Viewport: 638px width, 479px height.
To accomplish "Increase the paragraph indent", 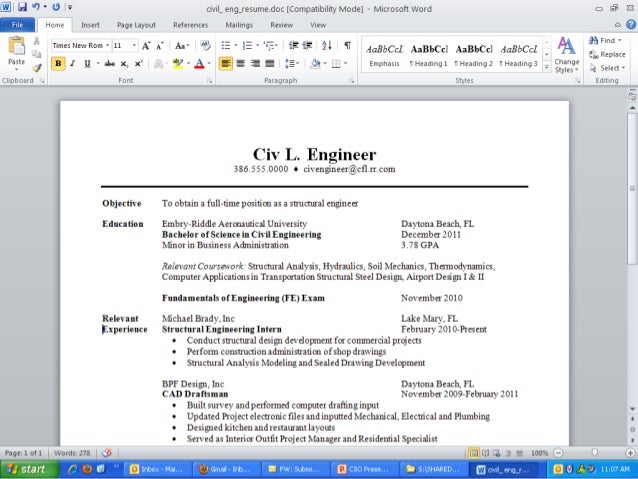I will (308, 45).
